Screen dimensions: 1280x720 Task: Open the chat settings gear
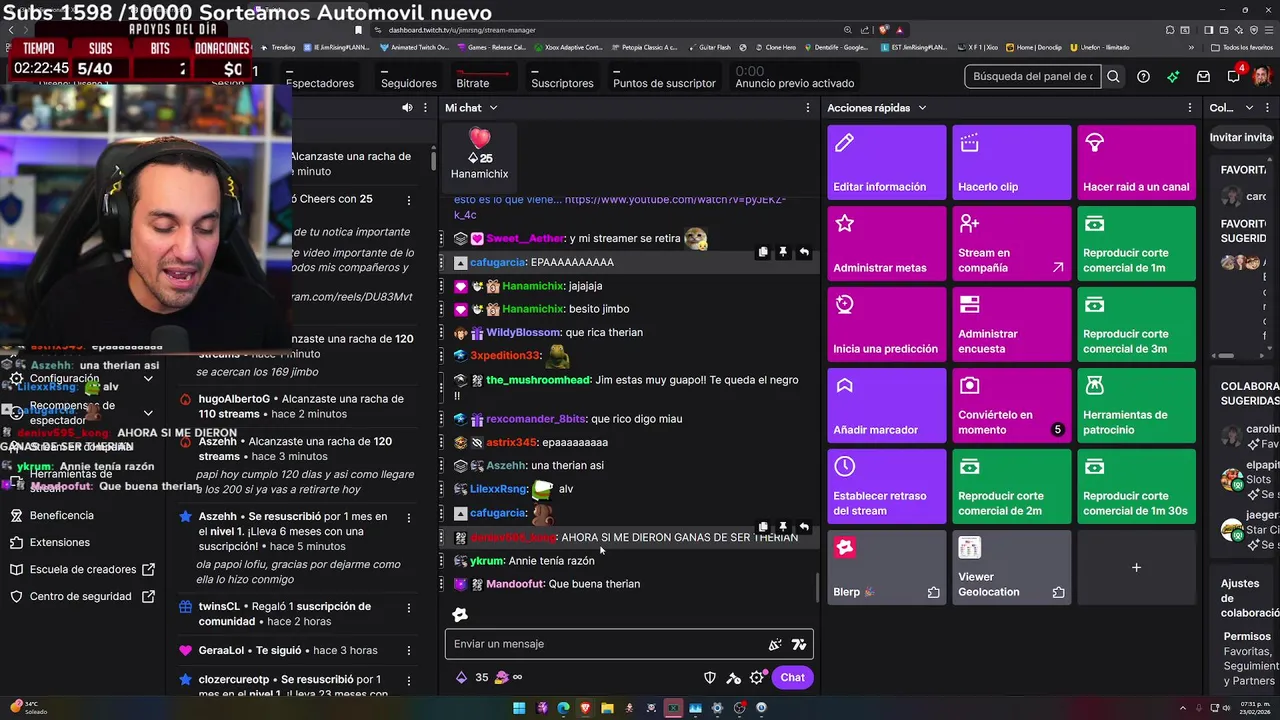click(x=757, y=677)
